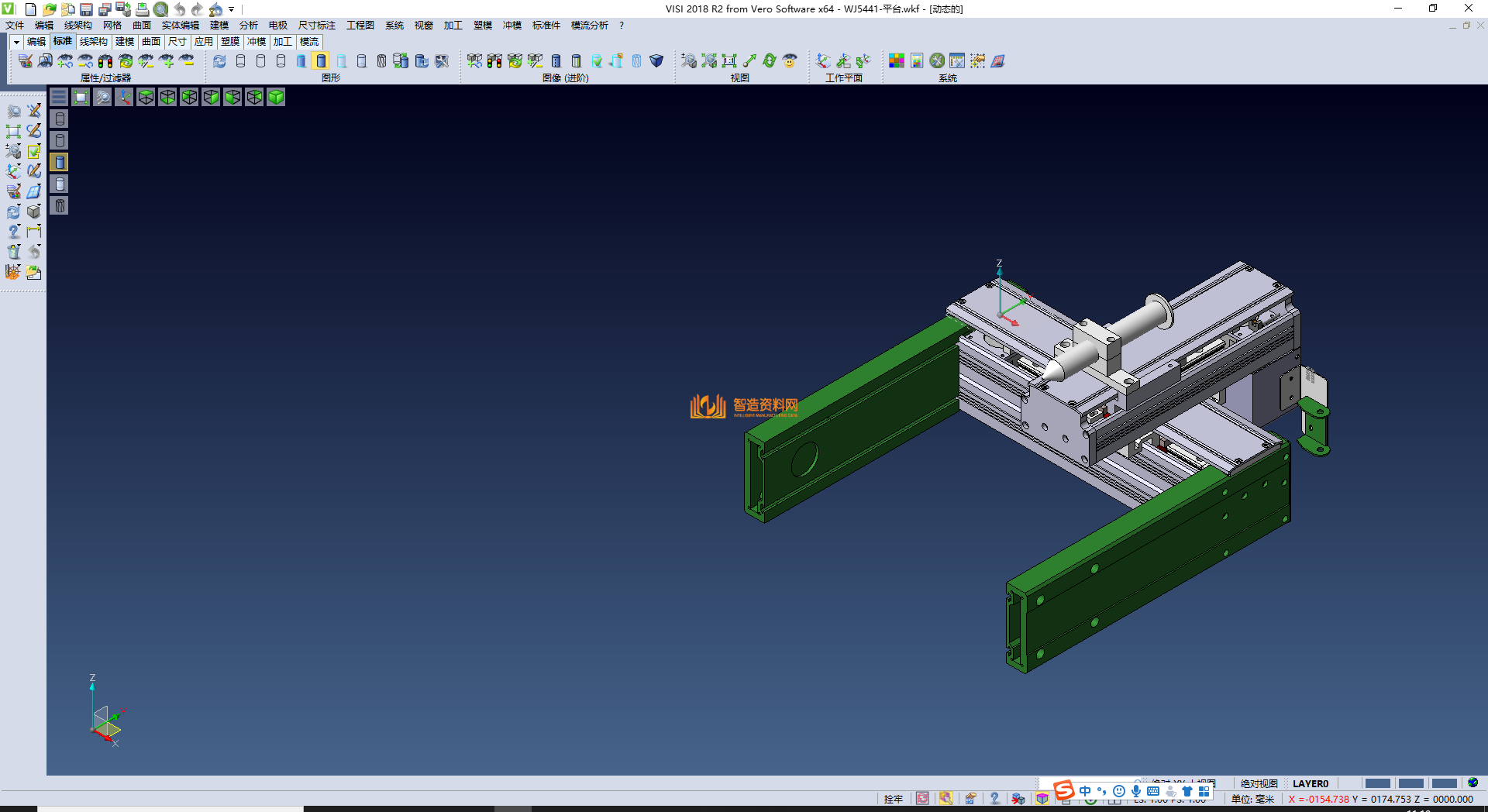Toggle the wireframe cylinder mode in left column
Screen dimensions: 1488x812
pyautogui.click(x=60, y=119)
